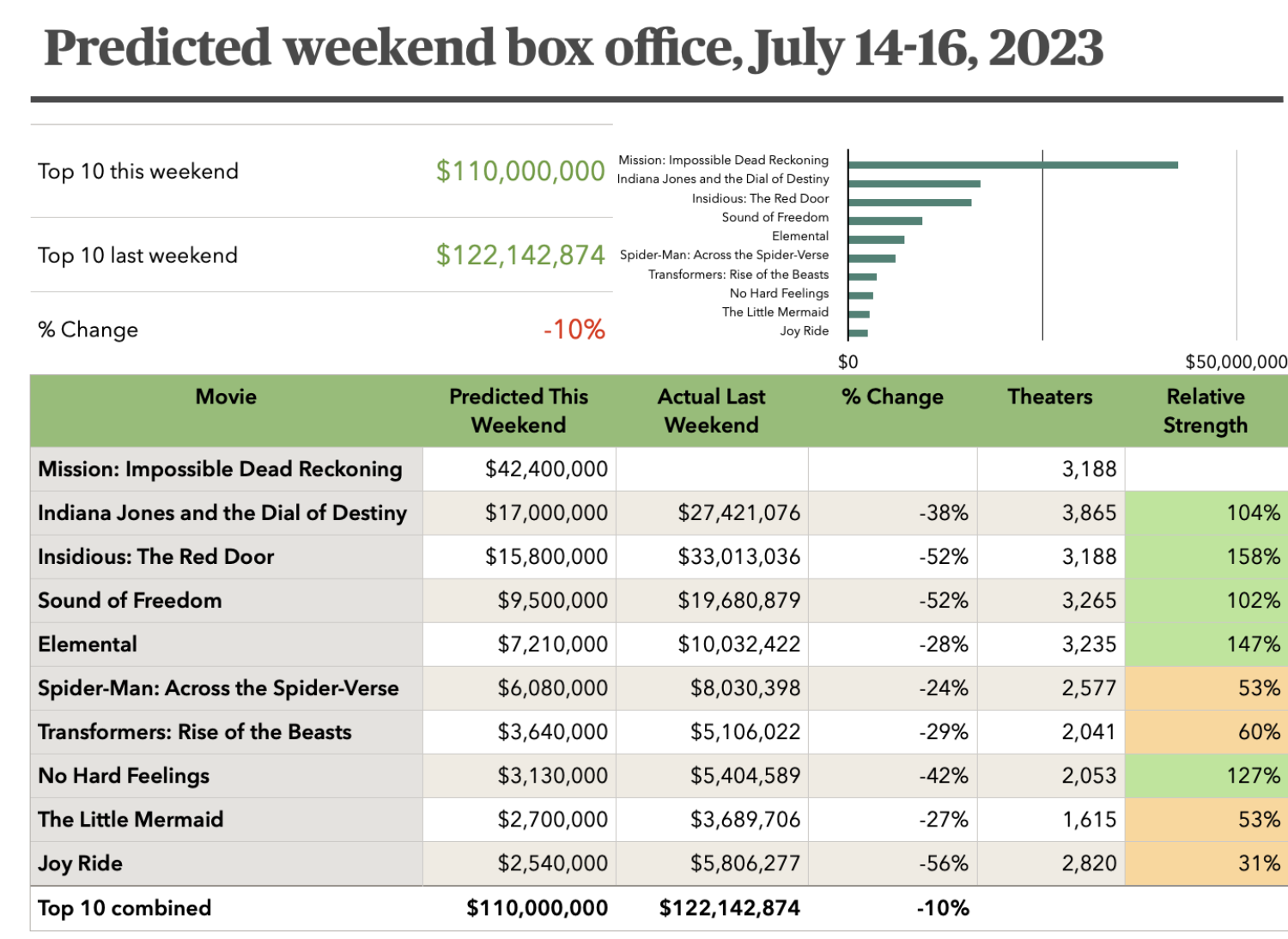Click the Relative Strength column header

(1205, 410)
